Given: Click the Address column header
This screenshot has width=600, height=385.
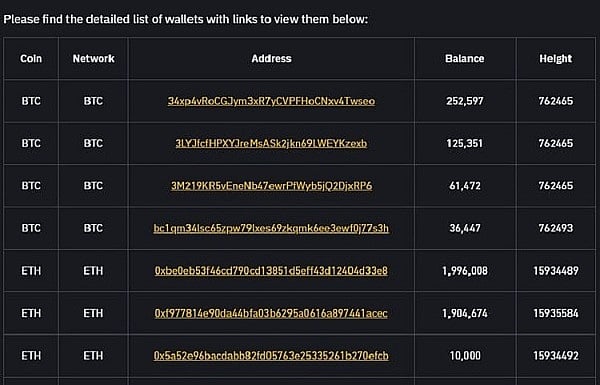Looking at the screenshot, I should pos(271,59).
